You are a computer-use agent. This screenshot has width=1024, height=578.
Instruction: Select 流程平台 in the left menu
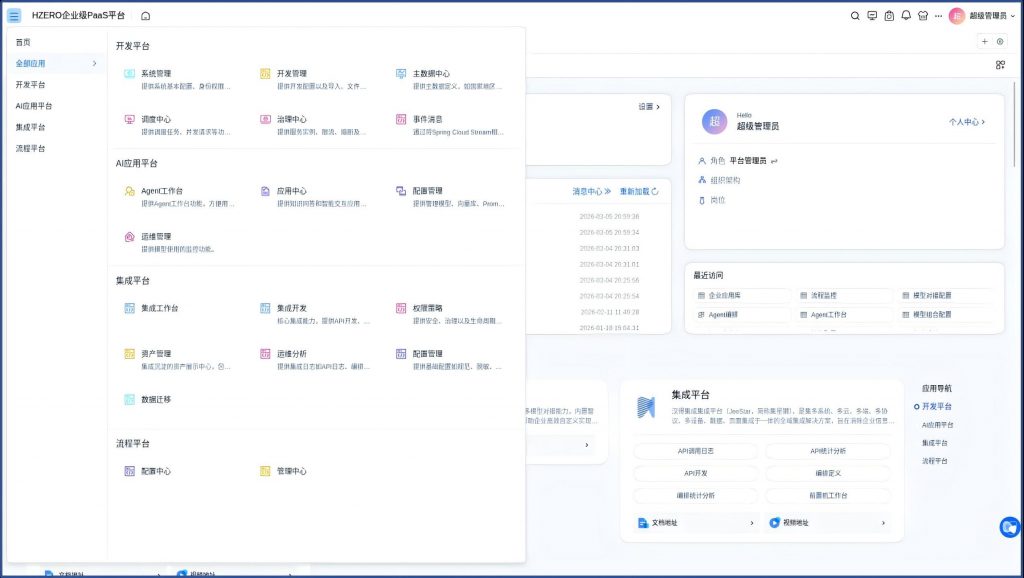click(x=30, y=148)
